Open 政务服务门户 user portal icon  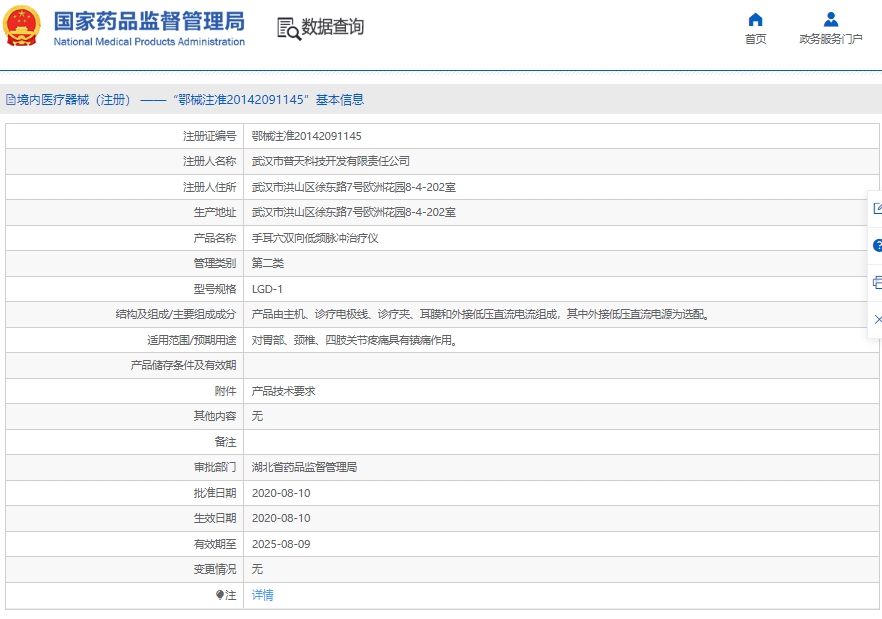click(831, 20)
